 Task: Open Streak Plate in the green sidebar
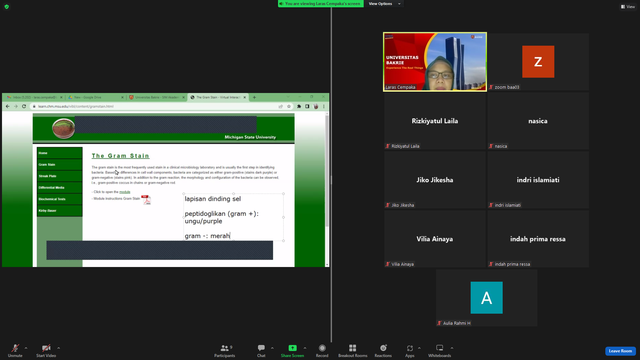[x=60, y=176]
